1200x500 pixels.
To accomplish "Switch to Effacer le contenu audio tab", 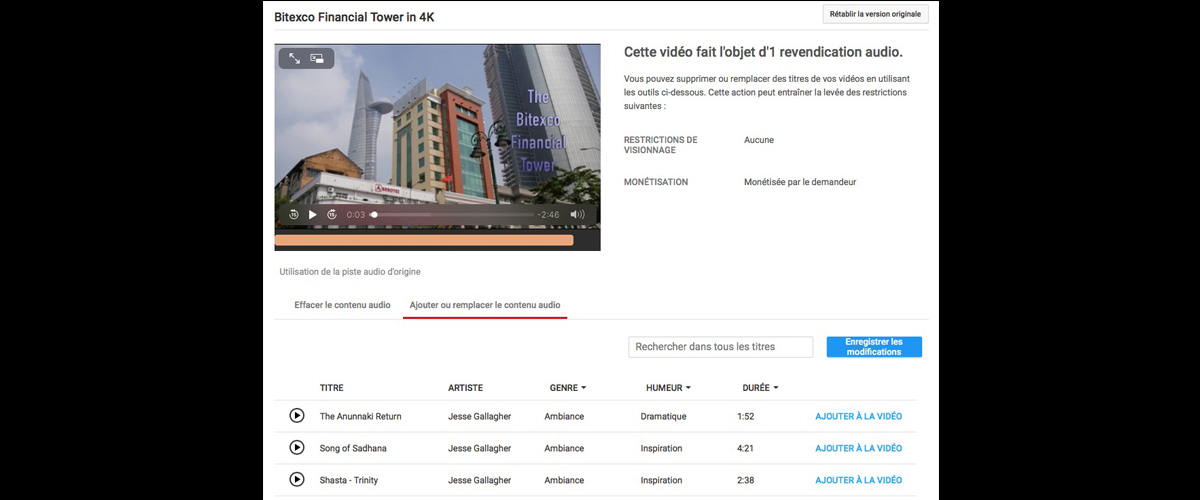I will click(x=342, y=304).
